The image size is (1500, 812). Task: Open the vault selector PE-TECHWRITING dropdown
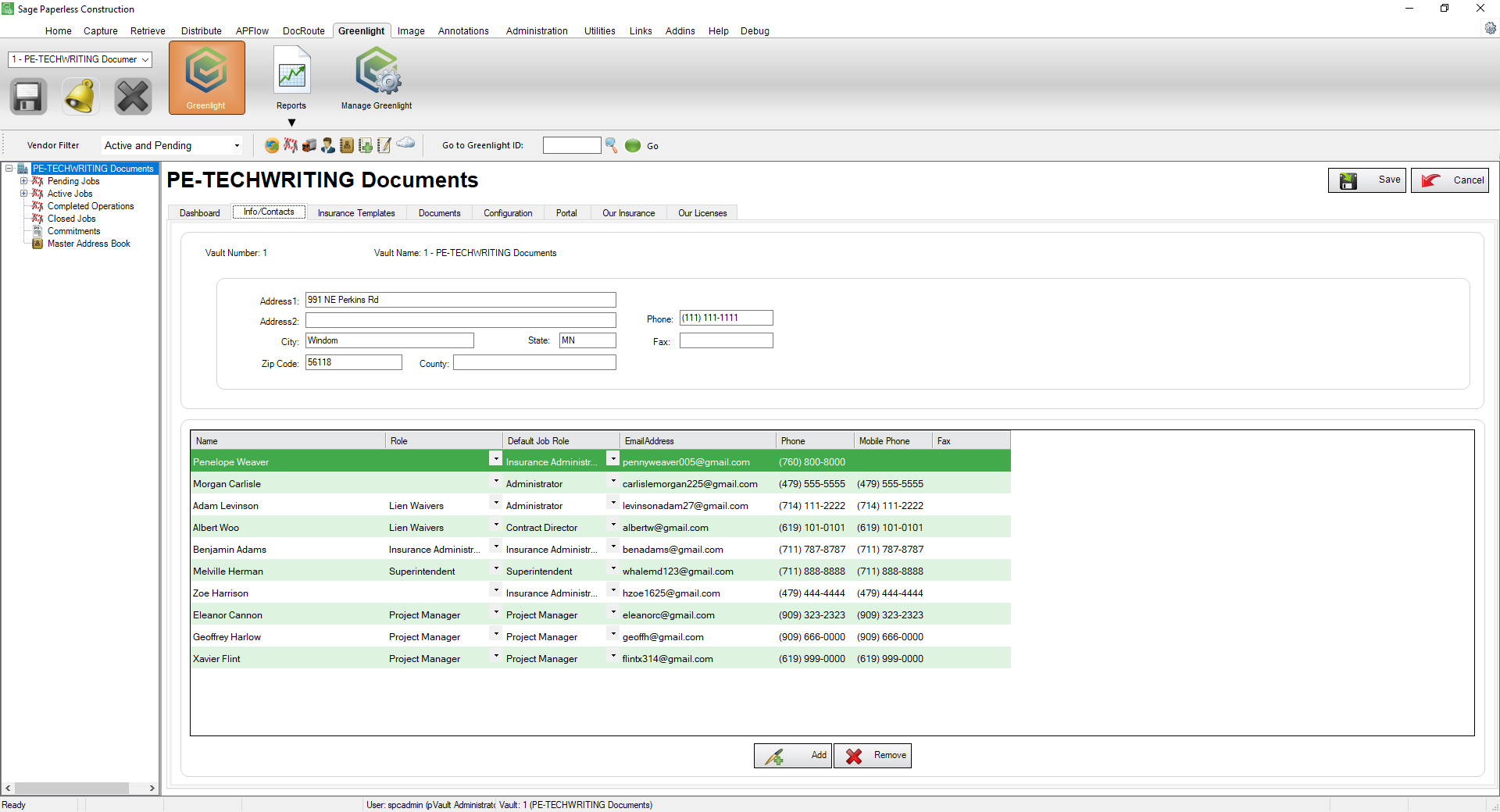pos(80,59)
